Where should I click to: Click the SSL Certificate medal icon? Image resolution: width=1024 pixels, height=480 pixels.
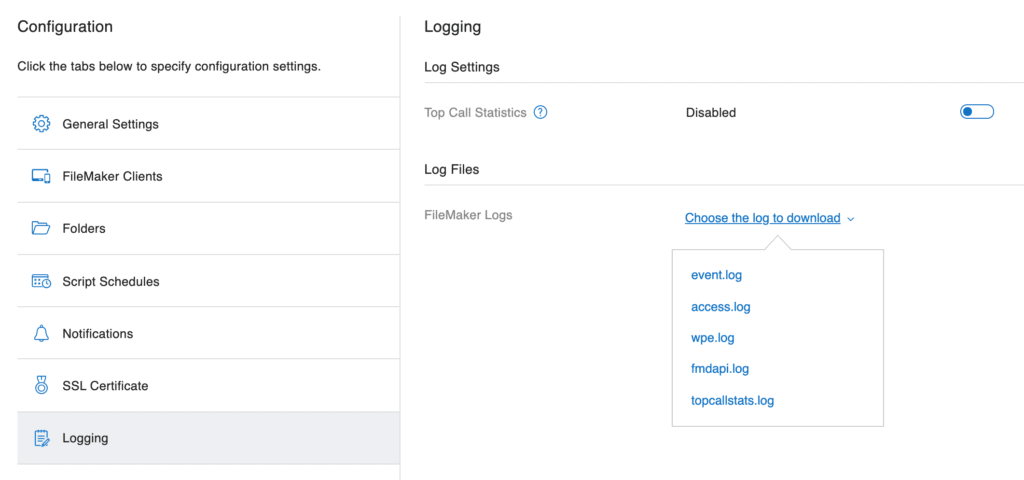coord(41,385)
